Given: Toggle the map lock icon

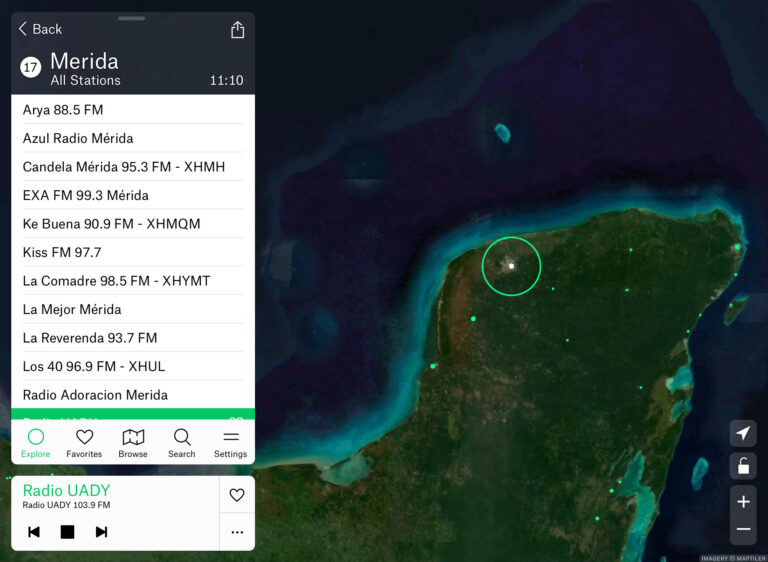Looking at the screenshot, I should pyautogui.click(x=743, y=465).
